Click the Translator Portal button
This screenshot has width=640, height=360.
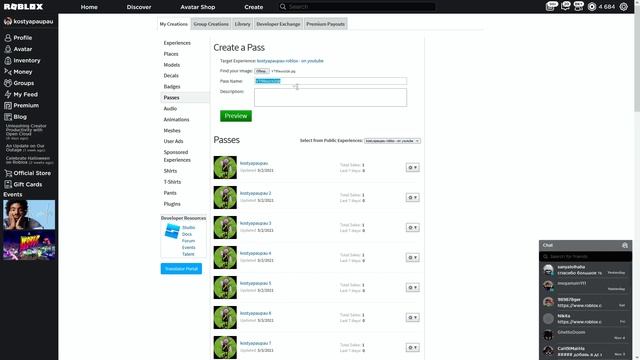point(181,269)
